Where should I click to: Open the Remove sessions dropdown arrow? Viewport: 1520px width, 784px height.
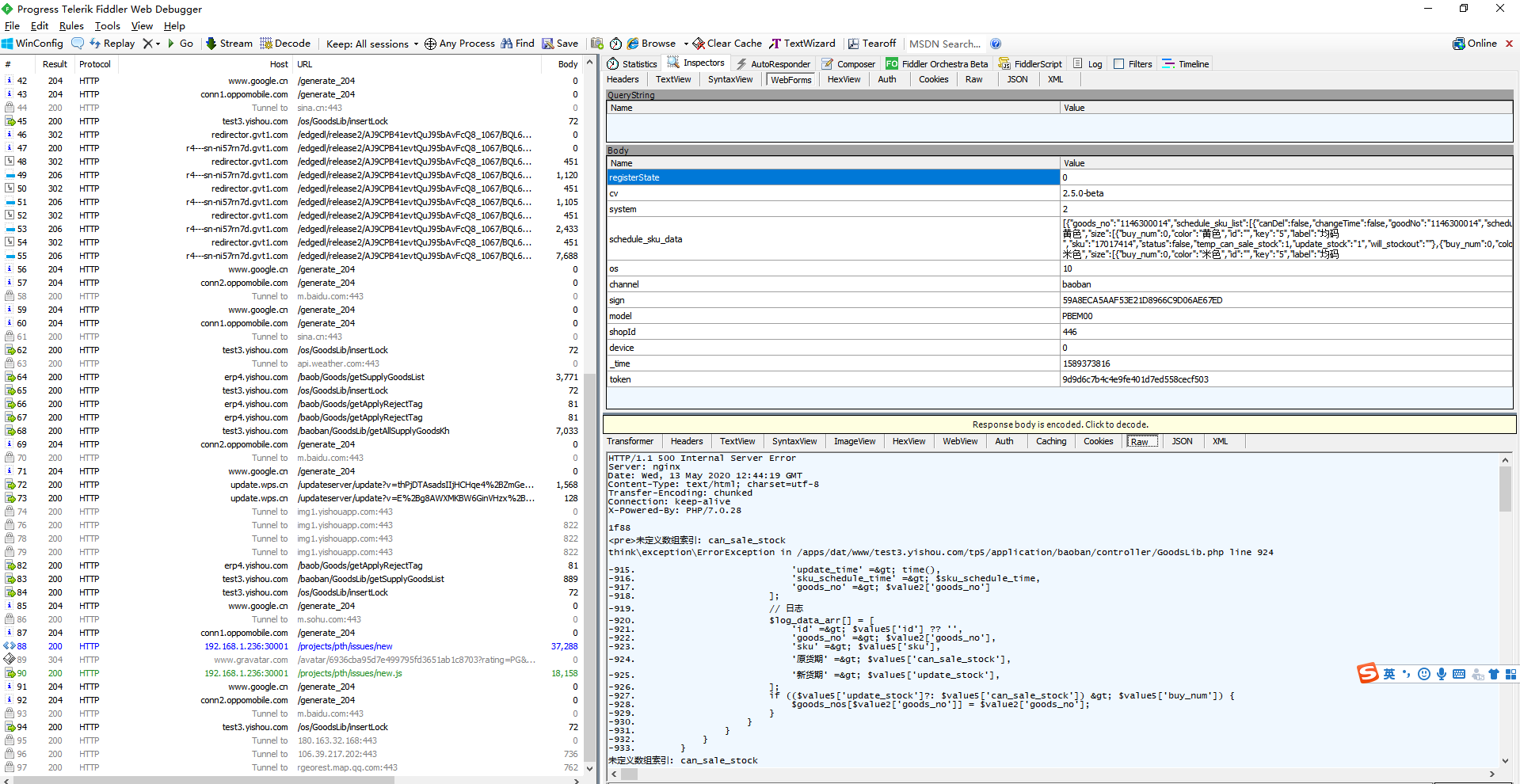tap(158, 44)
